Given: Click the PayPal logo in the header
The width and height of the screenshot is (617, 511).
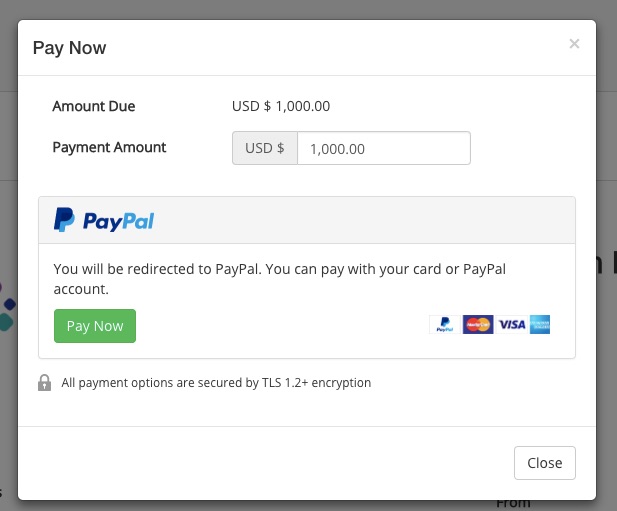Looking at the screenshot, I should (104, 220).
